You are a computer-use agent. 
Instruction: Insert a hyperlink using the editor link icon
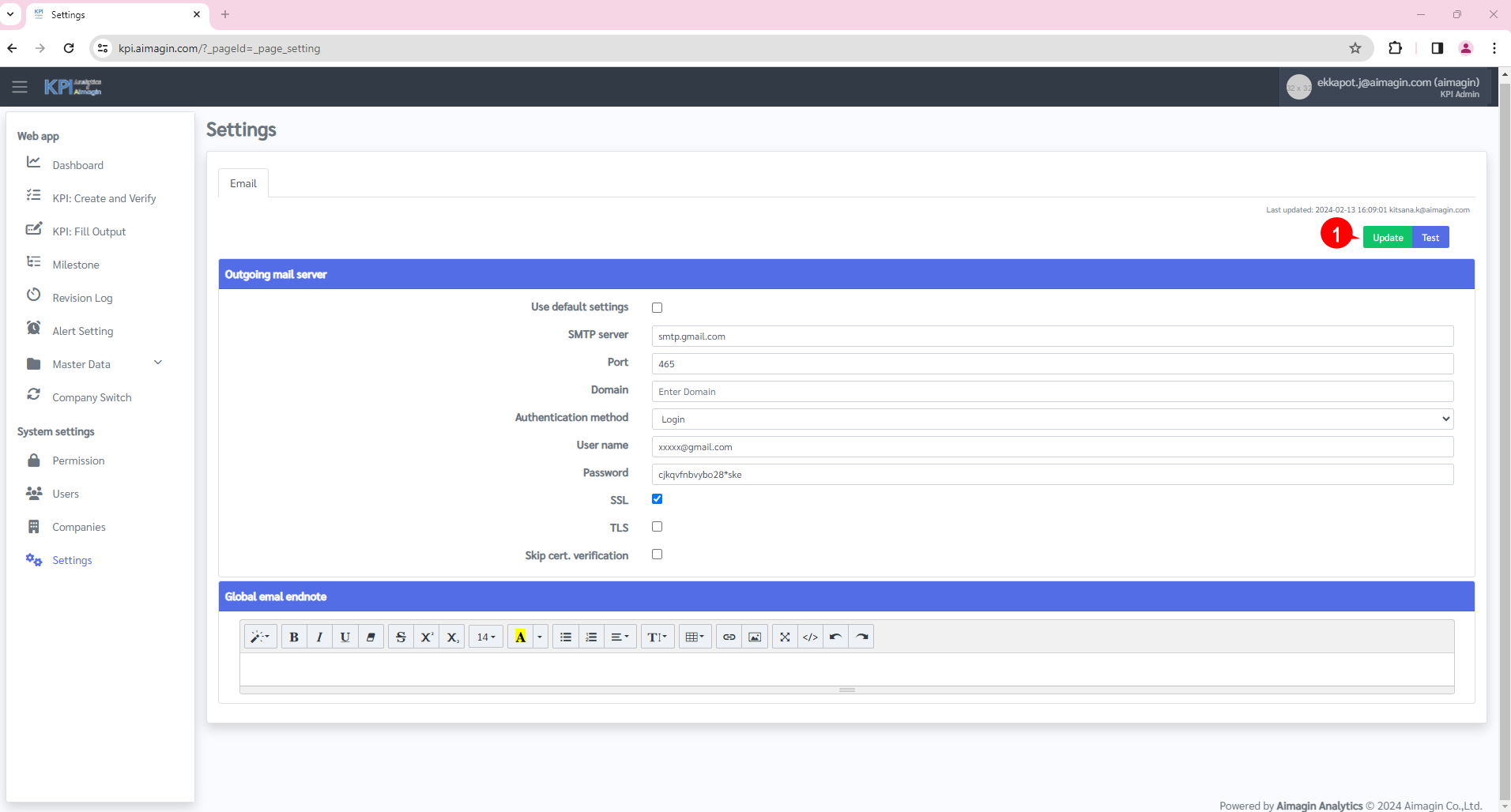(x=729, y=637)
